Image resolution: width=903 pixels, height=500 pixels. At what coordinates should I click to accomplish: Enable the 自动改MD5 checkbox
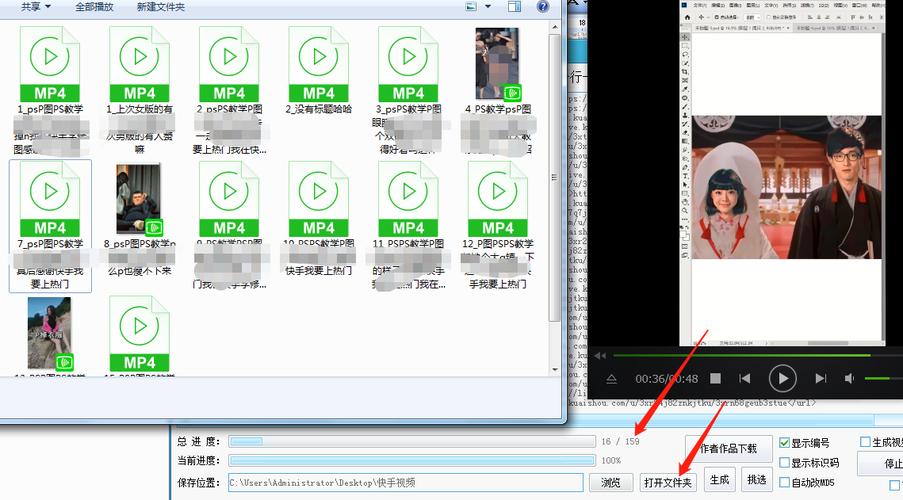(x=784, y=482)
